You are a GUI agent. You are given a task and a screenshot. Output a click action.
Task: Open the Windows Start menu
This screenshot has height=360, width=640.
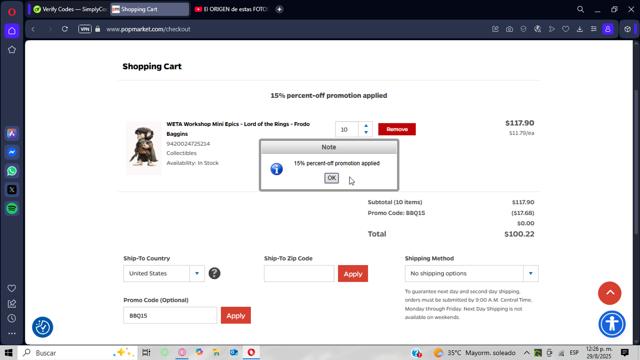[8, 353]
